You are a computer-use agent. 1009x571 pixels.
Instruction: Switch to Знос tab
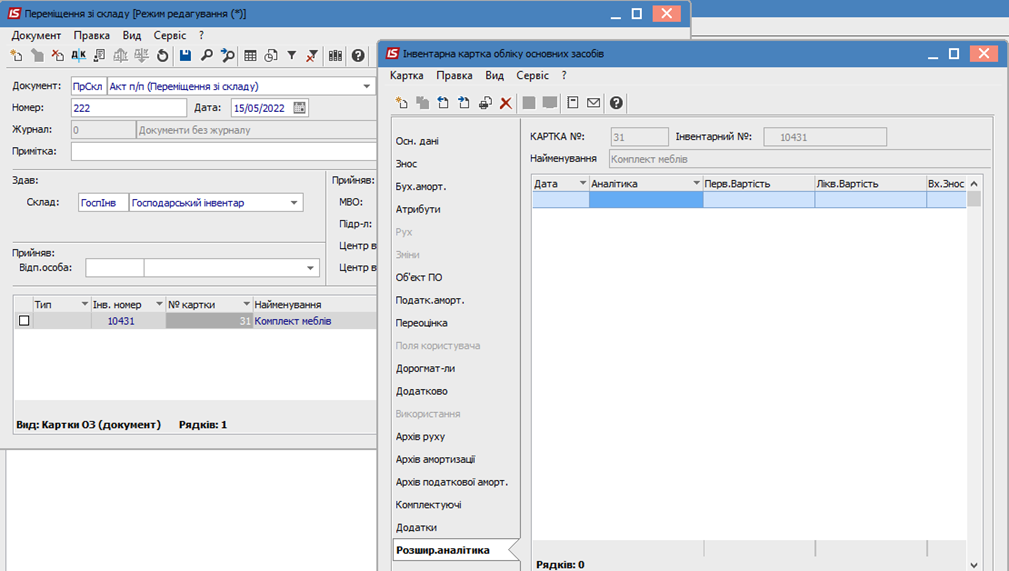(406, 164)
